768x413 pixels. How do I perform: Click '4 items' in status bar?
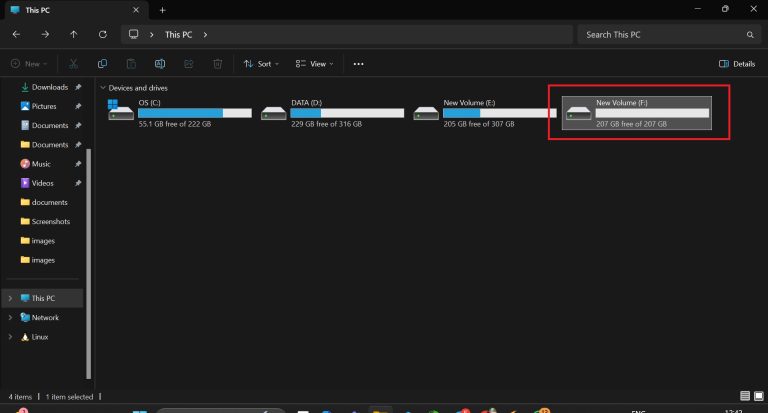[20, 397]
